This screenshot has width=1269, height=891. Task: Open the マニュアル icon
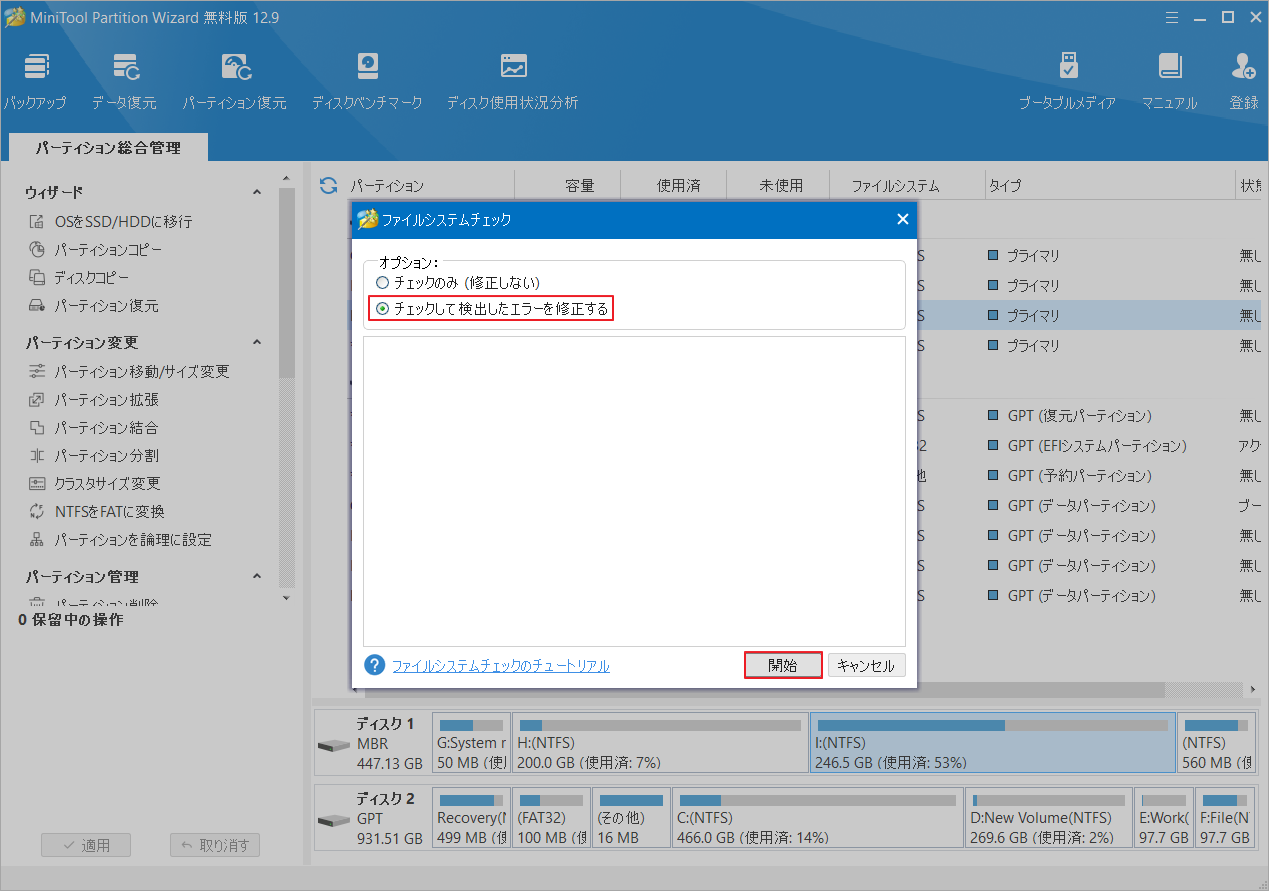[x=1170, y=81]
